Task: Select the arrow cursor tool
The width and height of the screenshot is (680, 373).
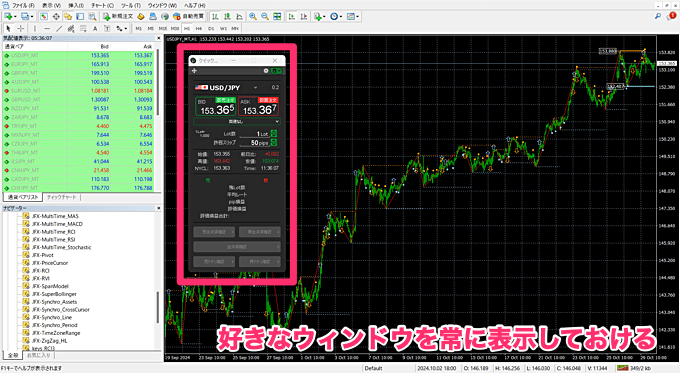Action: (8, 29)
